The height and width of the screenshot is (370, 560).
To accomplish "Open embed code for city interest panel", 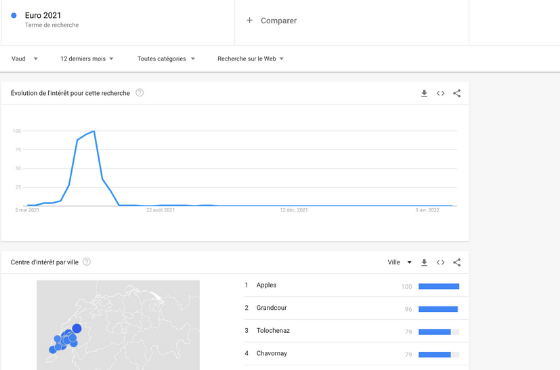I will coord(440,262).
